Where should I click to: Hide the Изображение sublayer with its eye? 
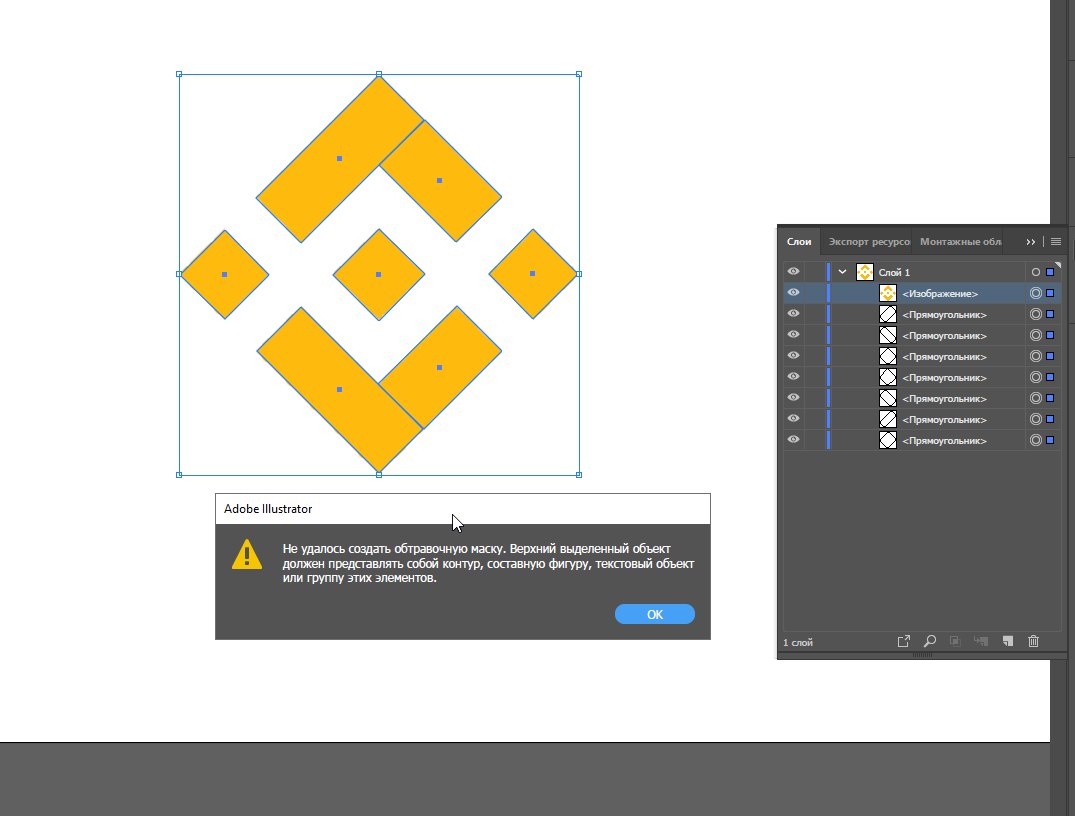coord(793,293)
